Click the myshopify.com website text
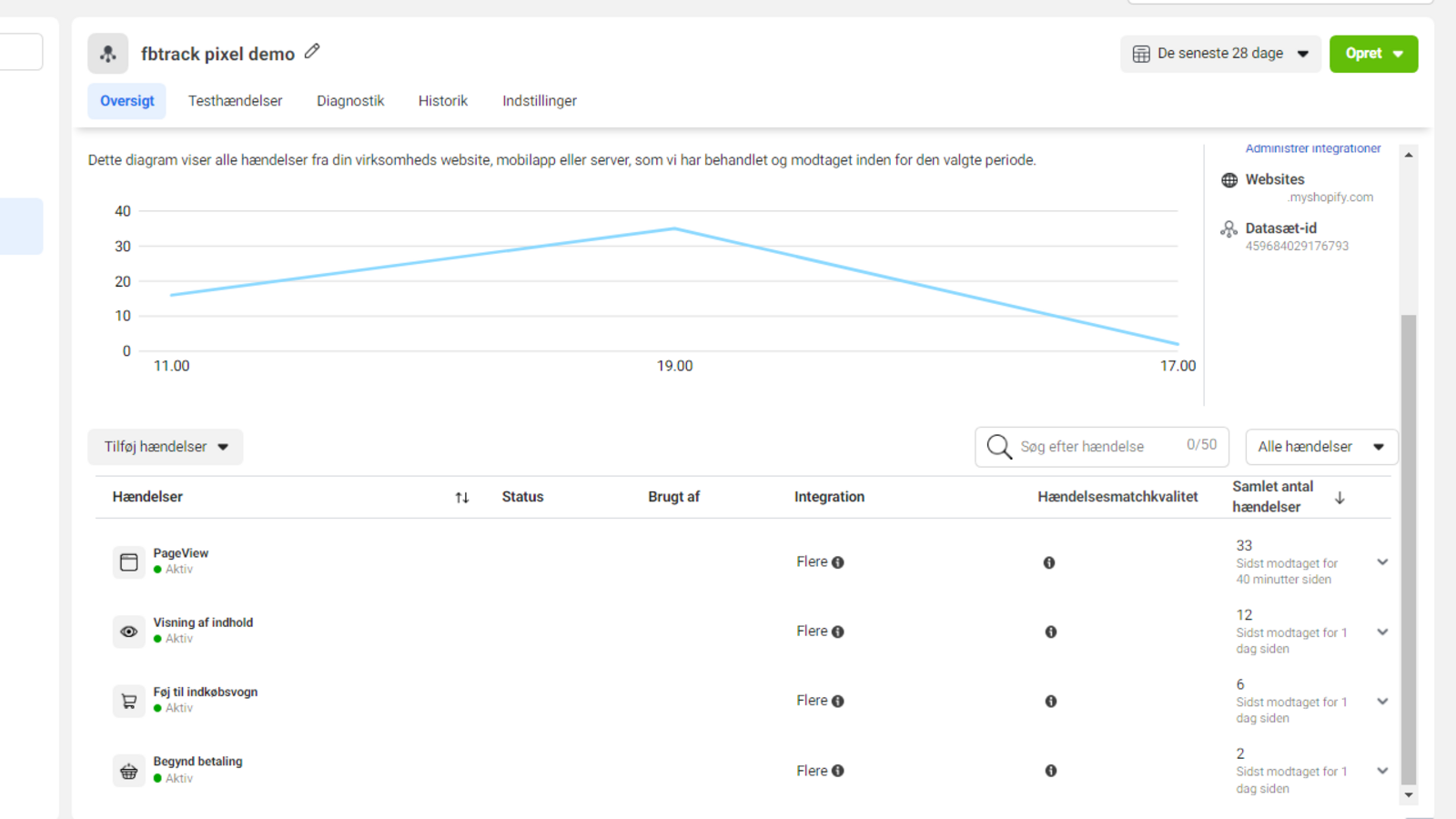 click(1330, 197)
